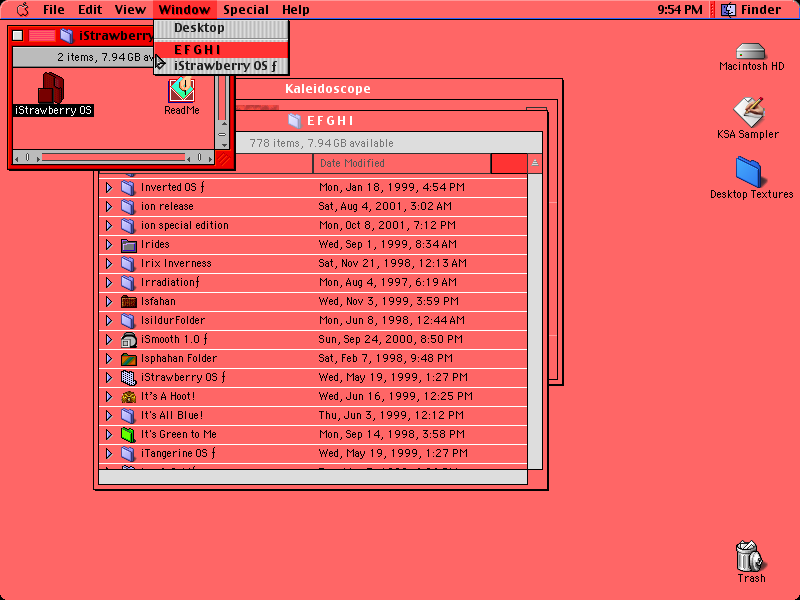Choose Desktop from the Window menu
800x600 pixels.
(221, 28)
